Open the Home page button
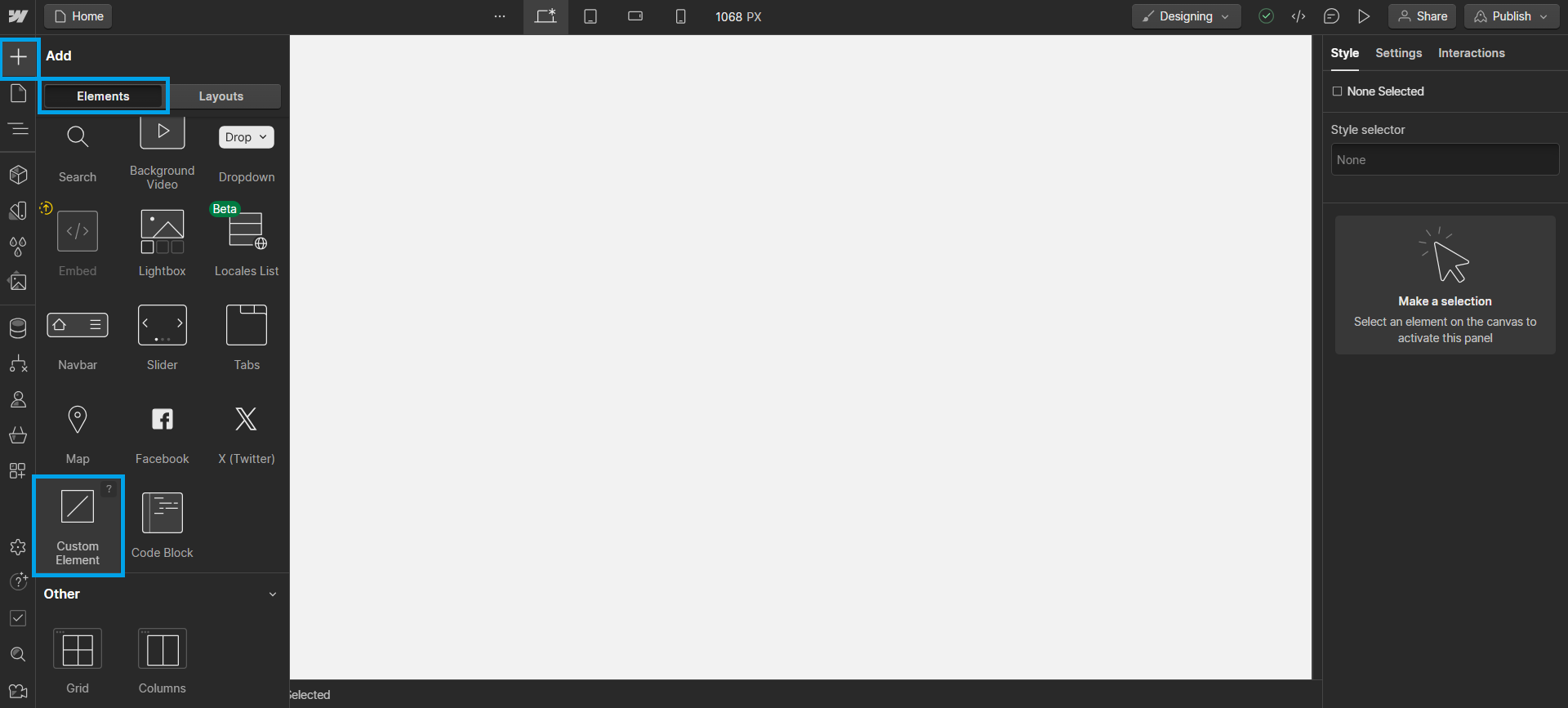Screen dimensions: 1568x708 tap(78, 16)
